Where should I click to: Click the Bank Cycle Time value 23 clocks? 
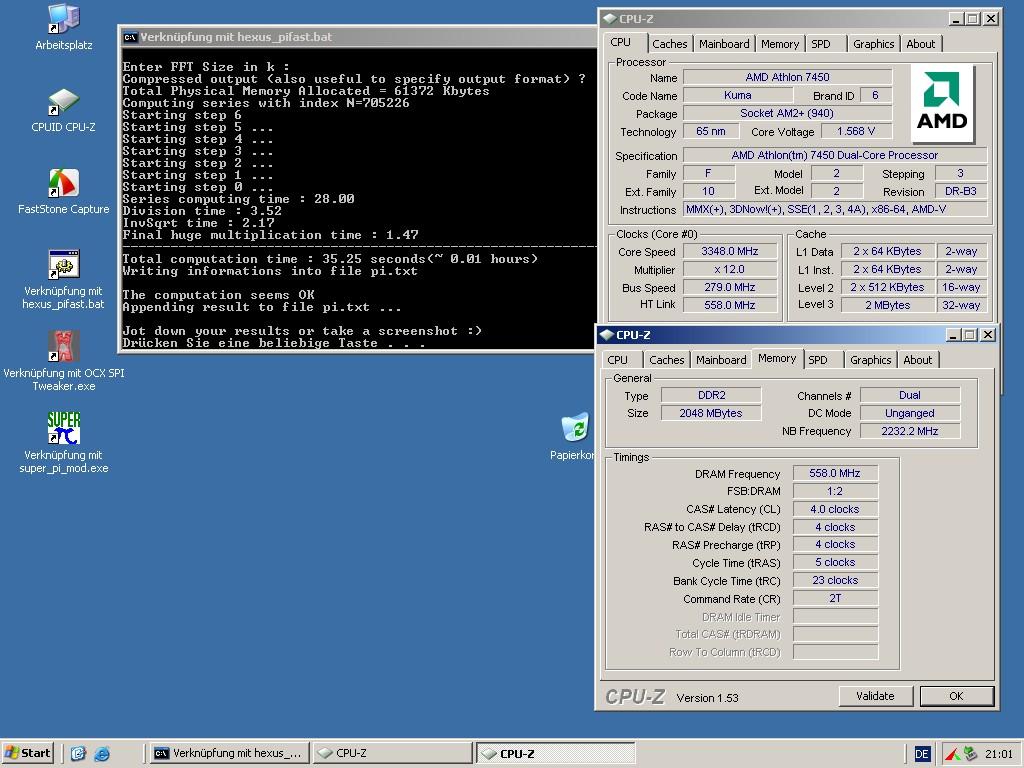(835, 581)
